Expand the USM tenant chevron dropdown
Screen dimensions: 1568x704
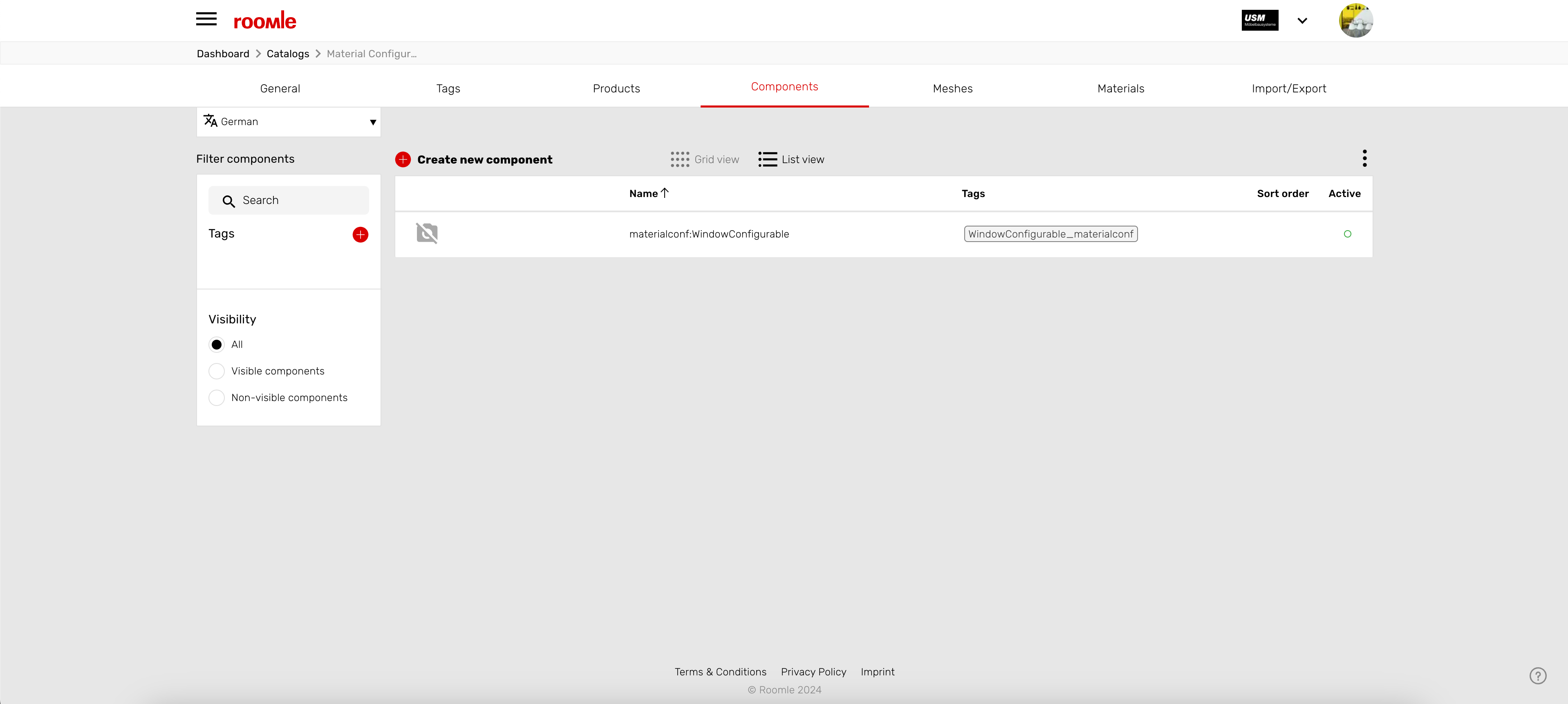[x=1302, y=21]
